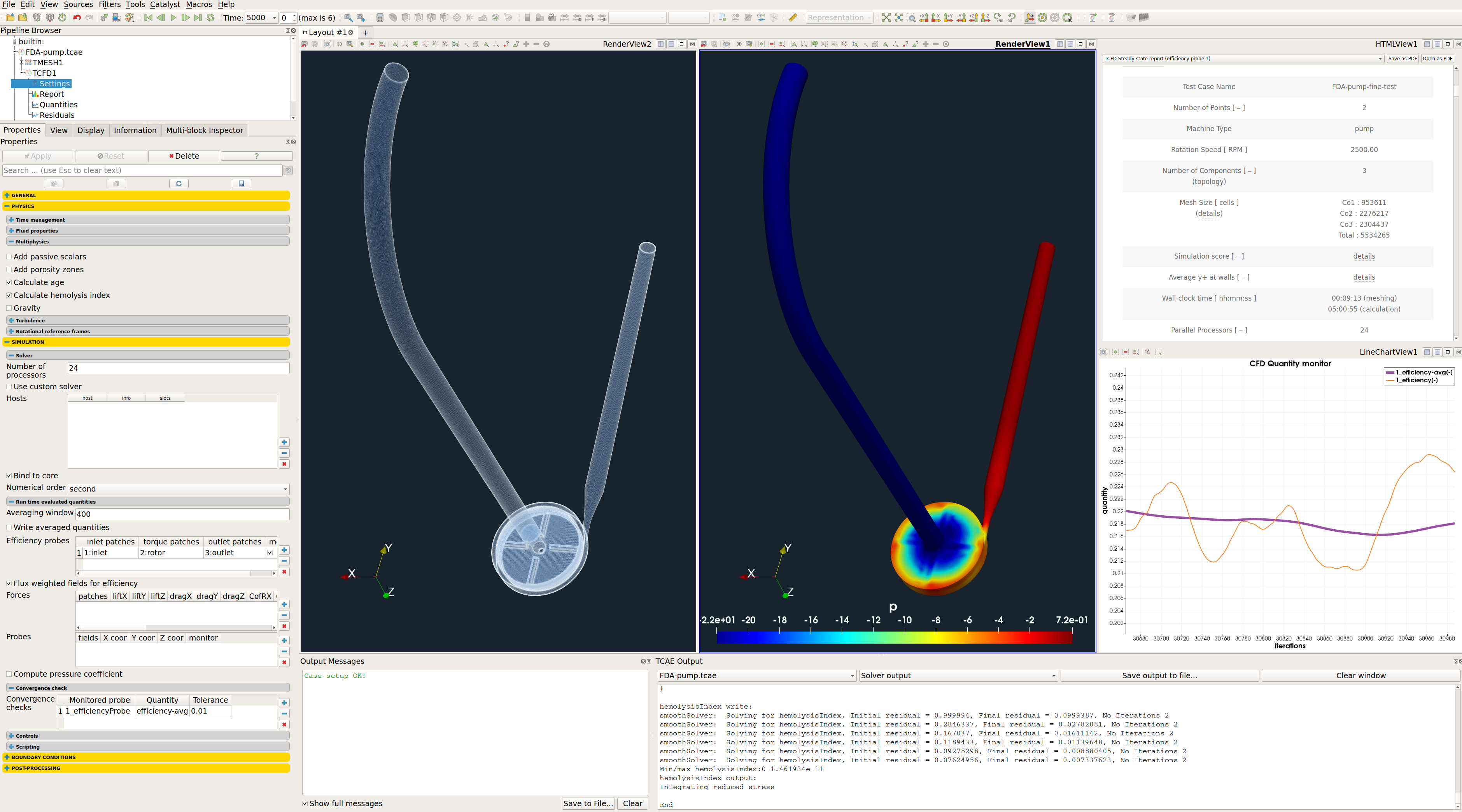Image resolution: width=1462 pixels, height=812 pixels.
Task: Jump to the first frame
Action: [x=148, y=17]
